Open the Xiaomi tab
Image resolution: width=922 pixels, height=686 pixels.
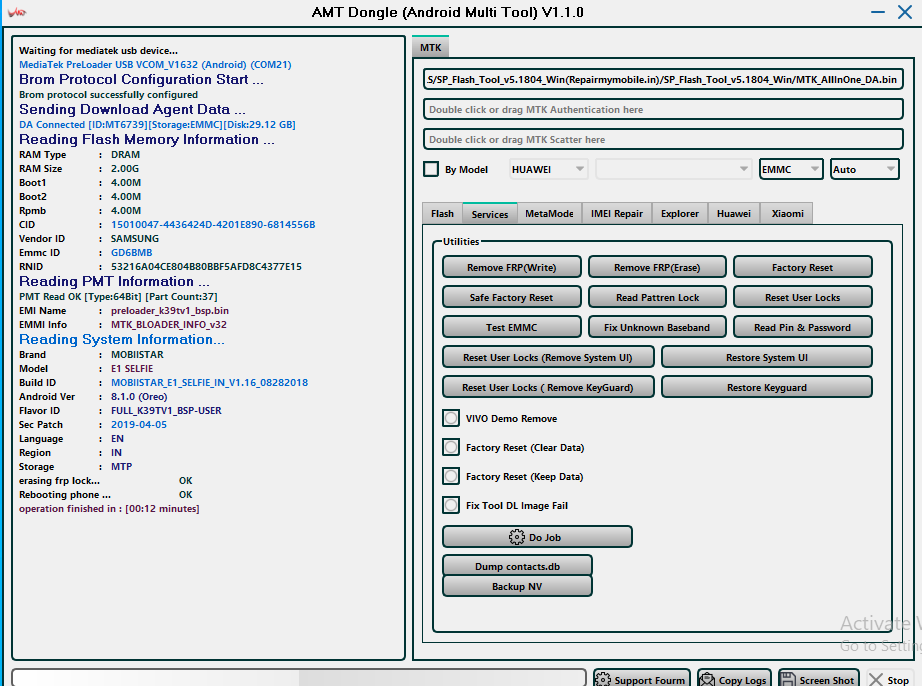coord(786,214)
